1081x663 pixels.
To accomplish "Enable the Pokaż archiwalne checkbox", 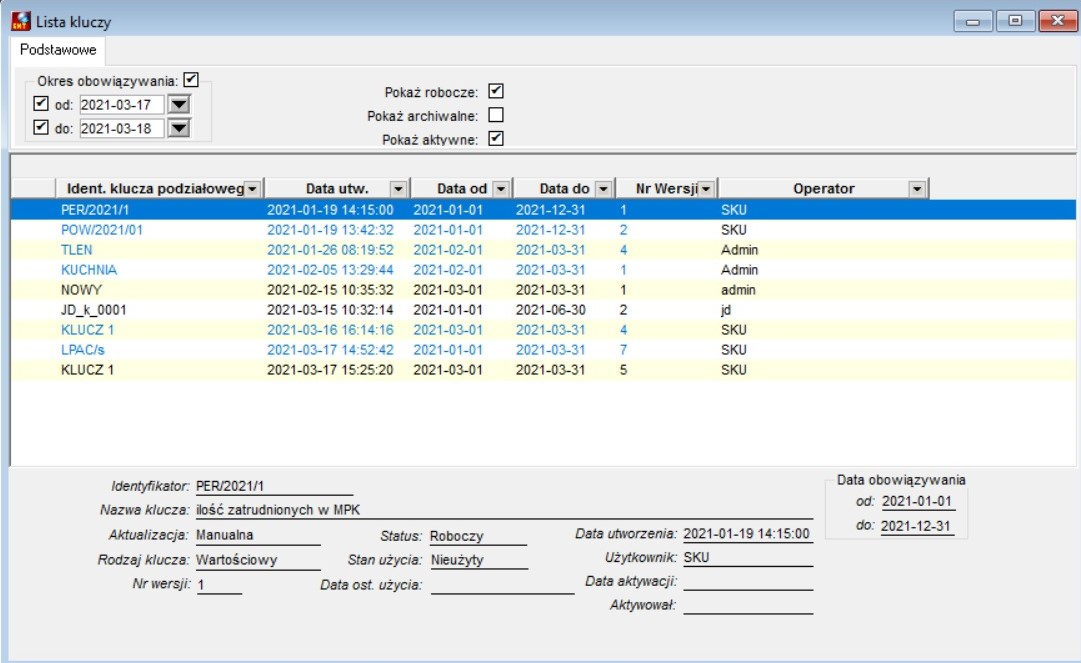I will (x=496, y=114).
